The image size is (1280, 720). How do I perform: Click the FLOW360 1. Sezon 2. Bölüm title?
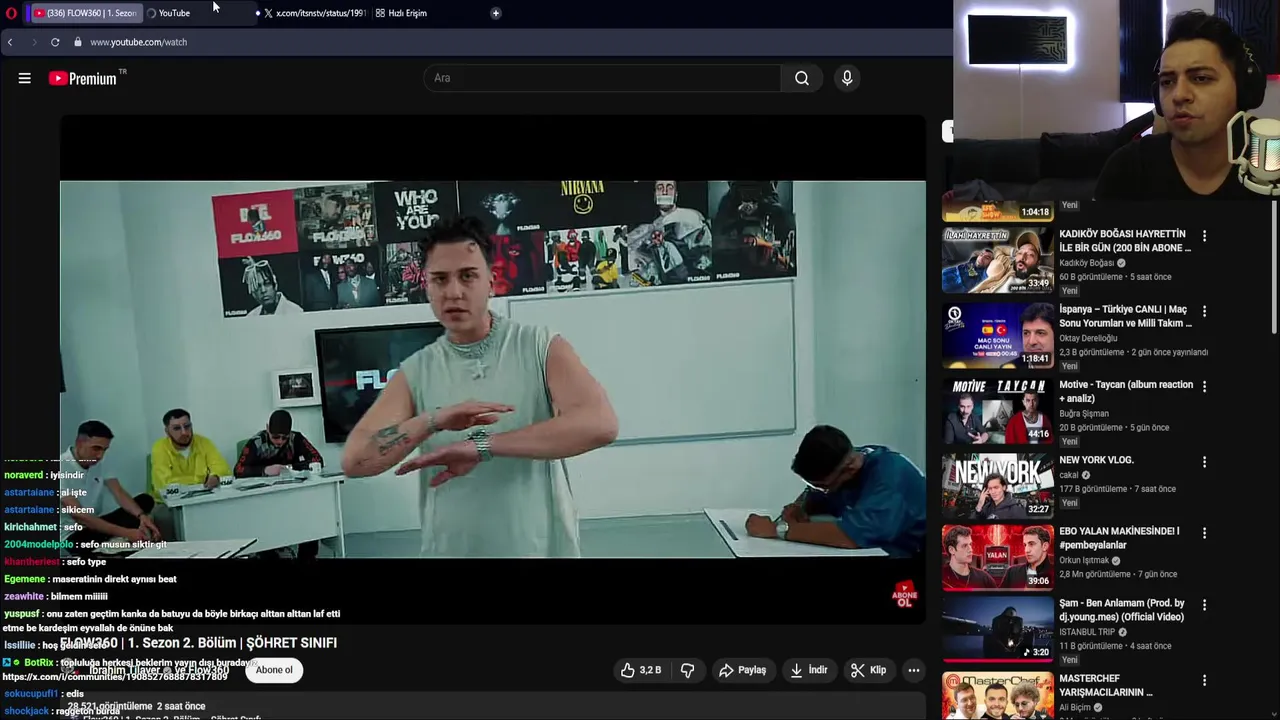[198, 643]
